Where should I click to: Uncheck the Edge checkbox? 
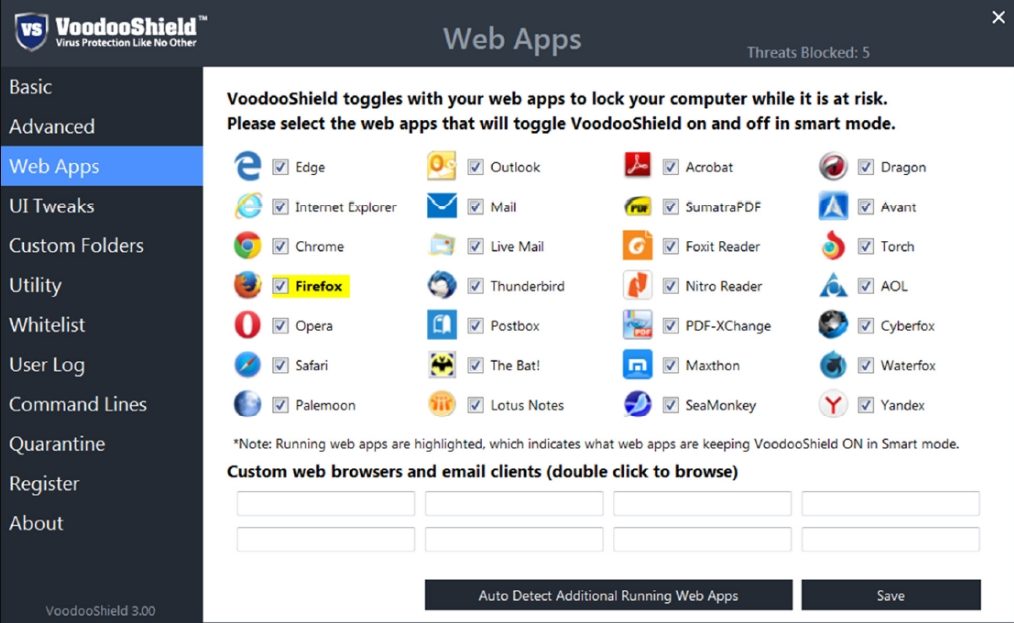point(280,167)
